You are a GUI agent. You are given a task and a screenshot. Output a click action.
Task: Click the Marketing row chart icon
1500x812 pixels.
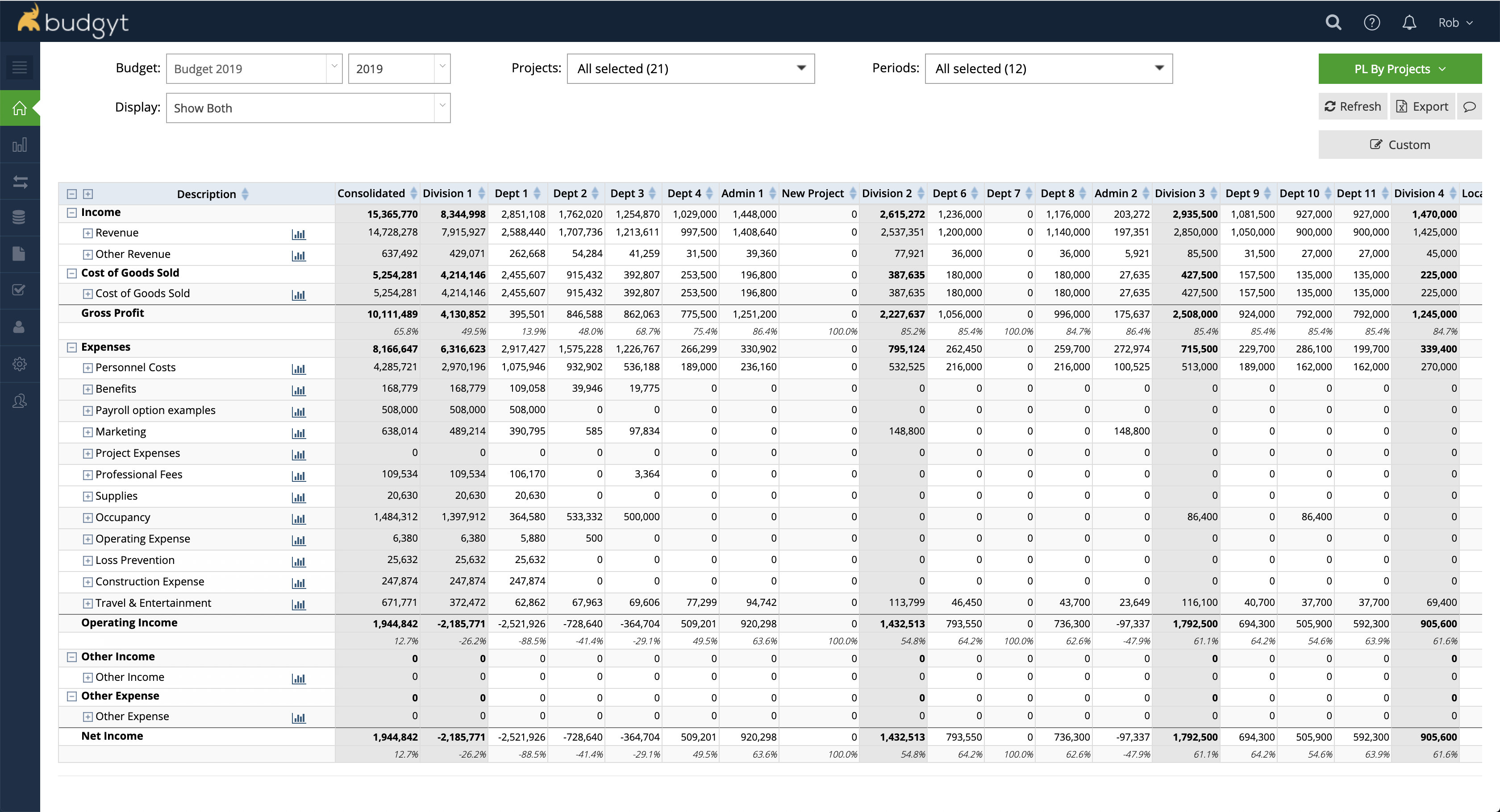(298, 433)
